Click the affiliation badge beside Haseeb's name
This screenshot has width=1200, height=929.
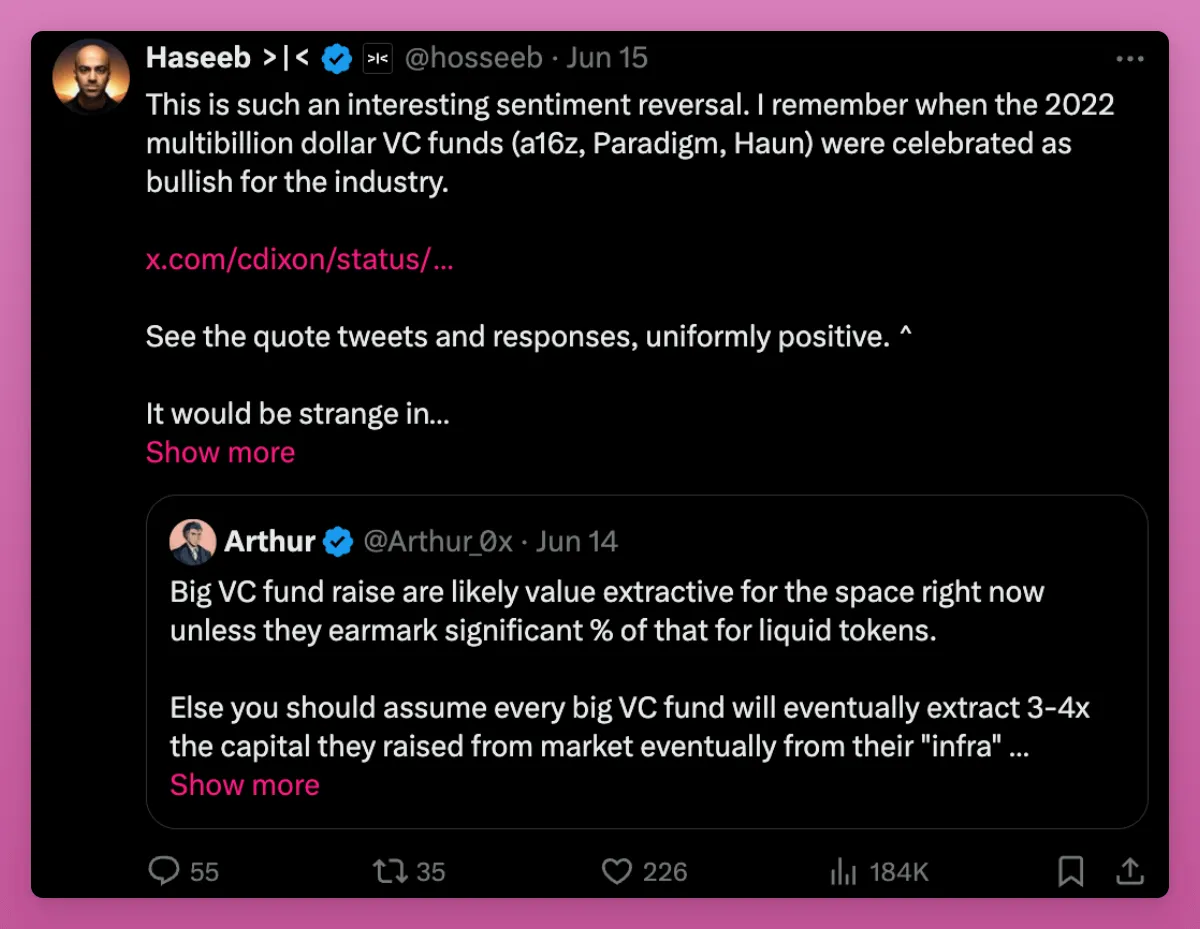377,59
